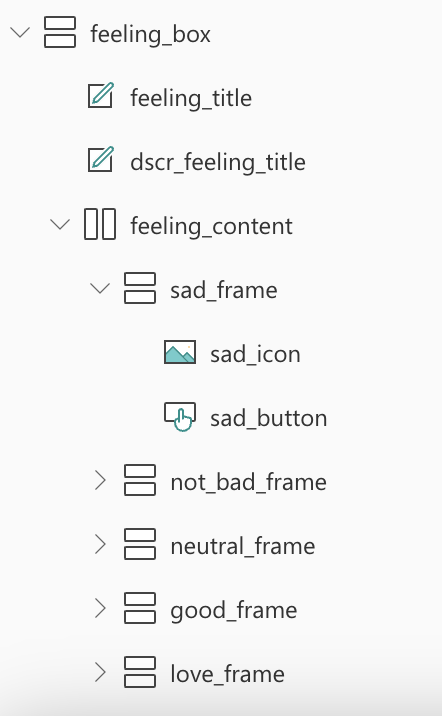Viewport: 442px width, 716px height.
Task: Click the neutral_frame container icon
Action: [x=140, y=544]
